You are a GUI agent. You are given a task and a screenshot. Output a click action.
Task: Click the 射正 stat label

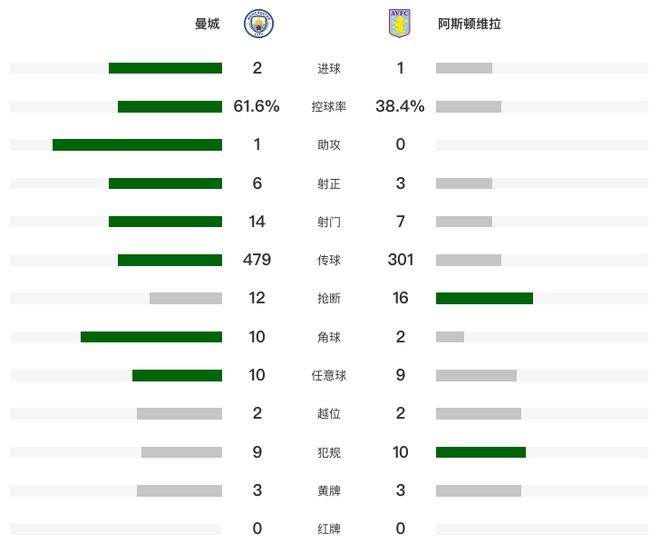coord(329,184)
